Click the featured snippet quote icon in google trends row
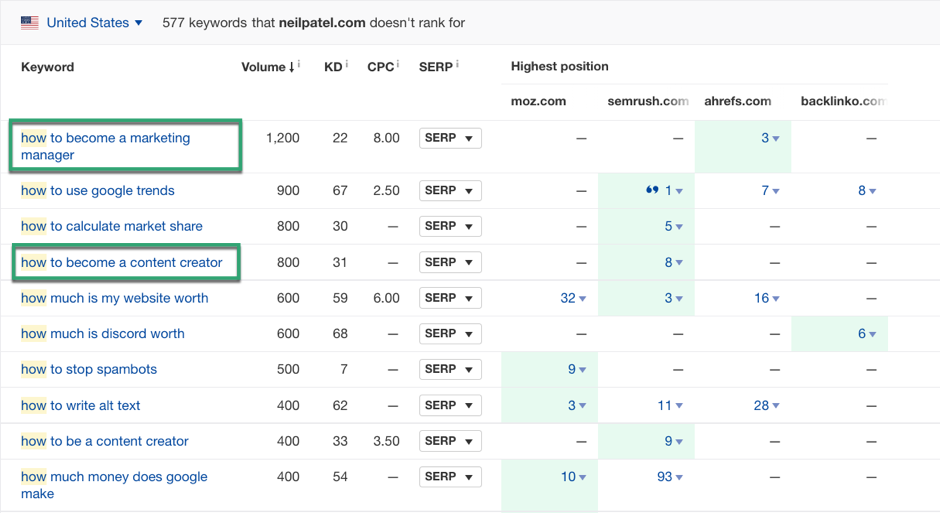The width and height of the screenshot is (940, 513). tap(652, 190)
